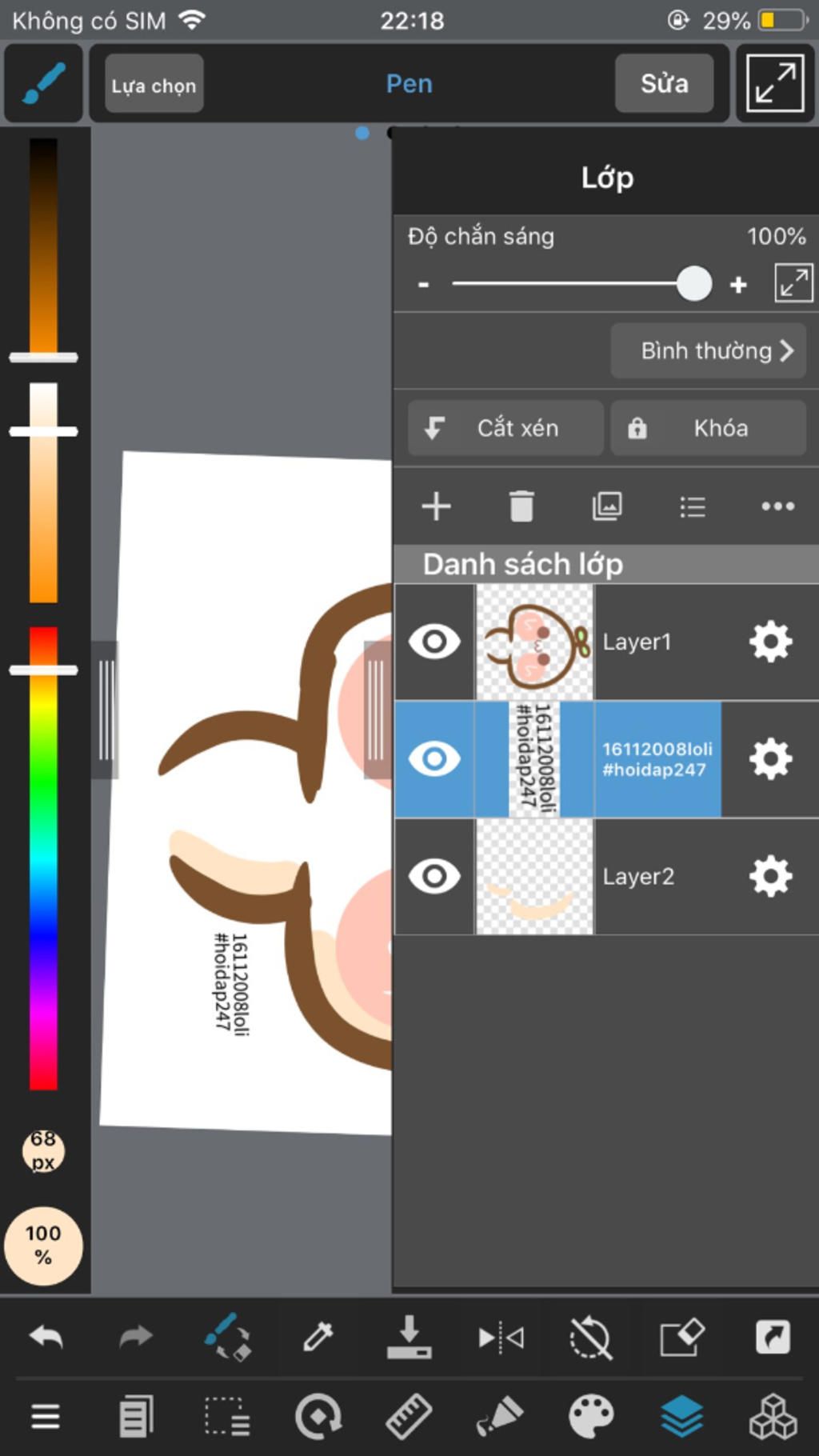Open the materials cubes icon
This screenshot has height=1456, width=819.
coord(773,1417)
